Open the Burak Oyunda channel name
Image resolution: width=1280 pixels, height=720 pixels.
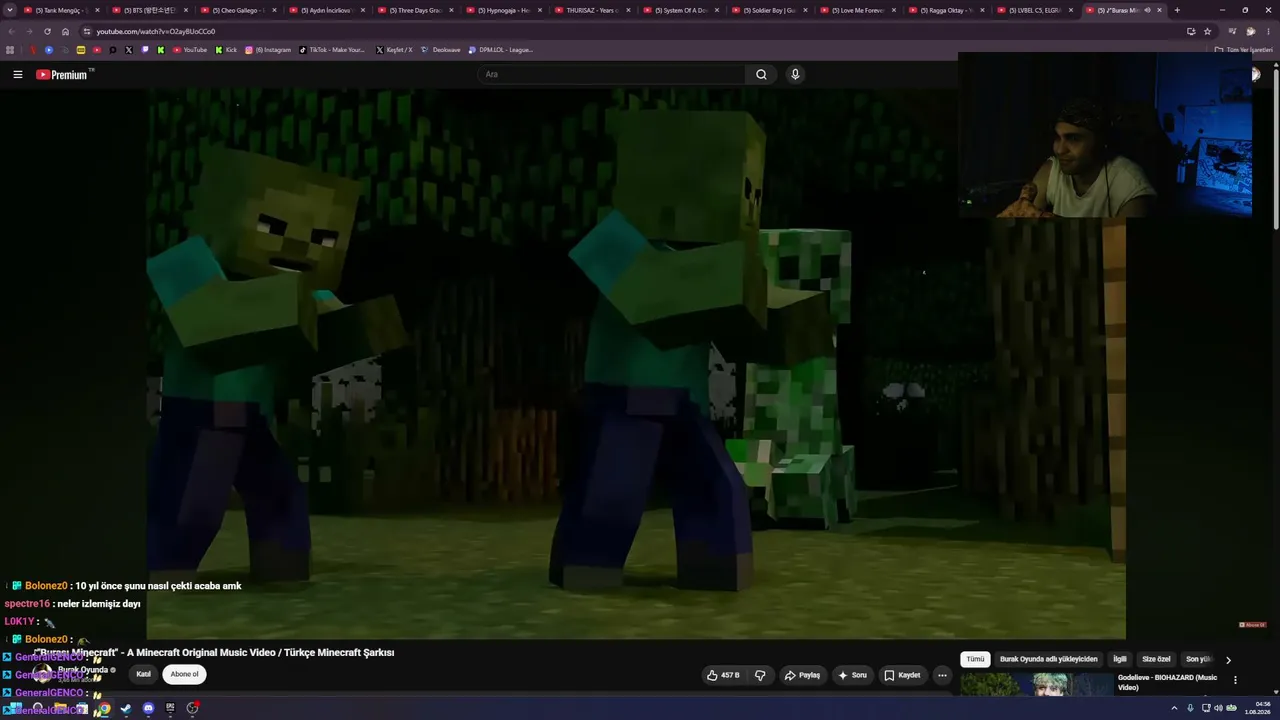(83, 670)
